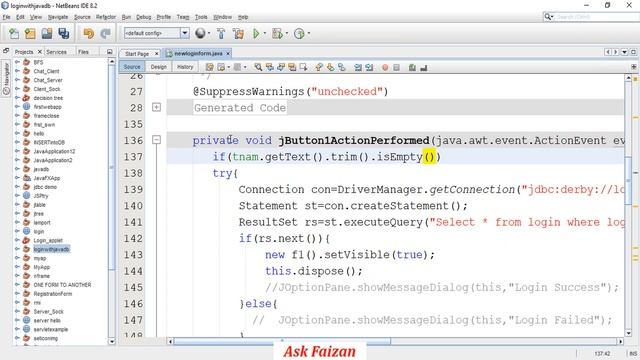Select the newloginform.java editor tab
The image size is (640, 360).
pyautogui.click(x=198, y=53)
